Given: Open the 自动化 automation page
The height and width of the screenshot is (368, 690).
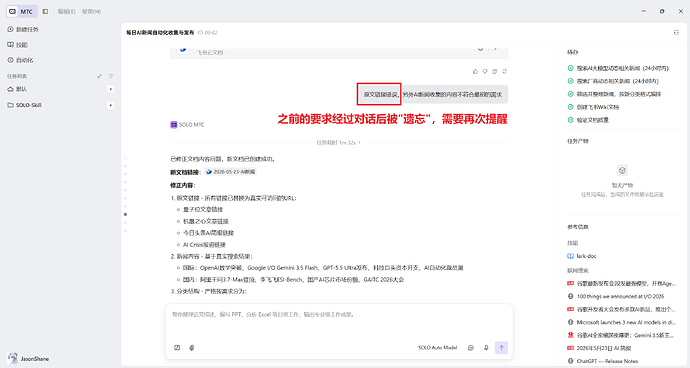Looking at the screenshot, I should click(x=20, y=60).
